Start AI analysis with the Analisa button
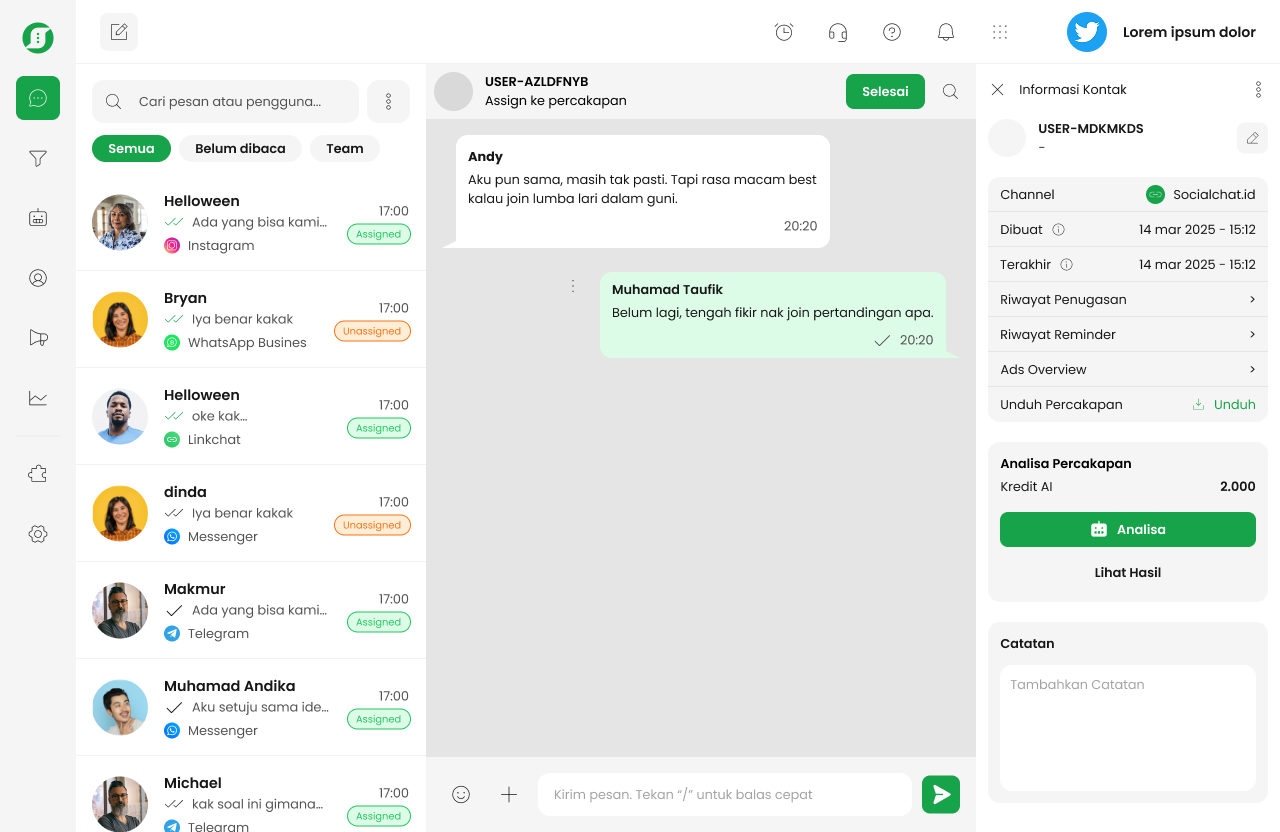Viewport: 1280px width, 832px height. [x=1127, y=529]
